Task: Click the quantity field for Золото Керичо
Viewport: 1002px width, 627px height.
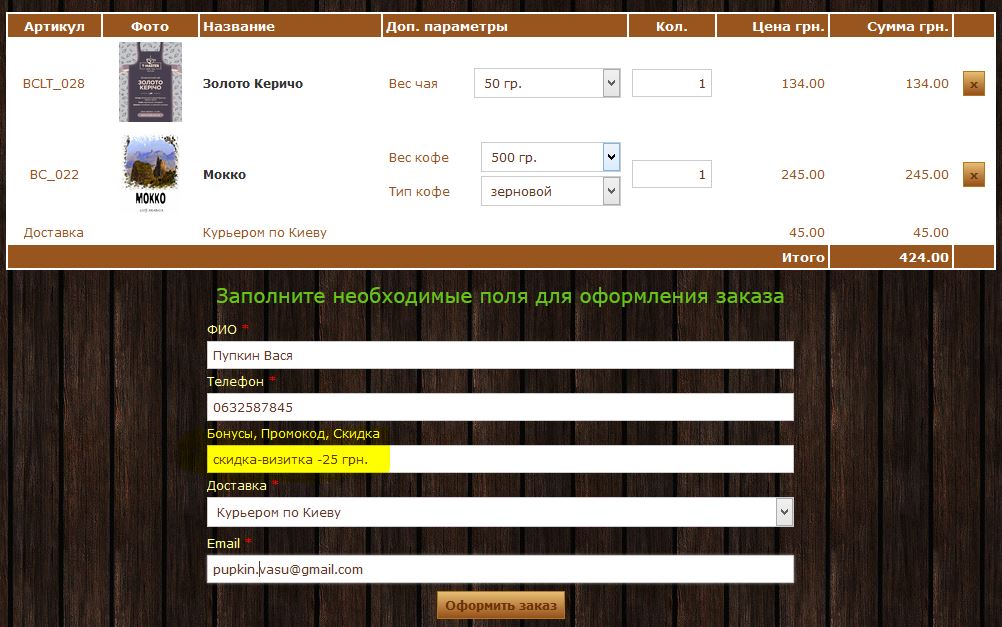Action: (x=671, y=83)
